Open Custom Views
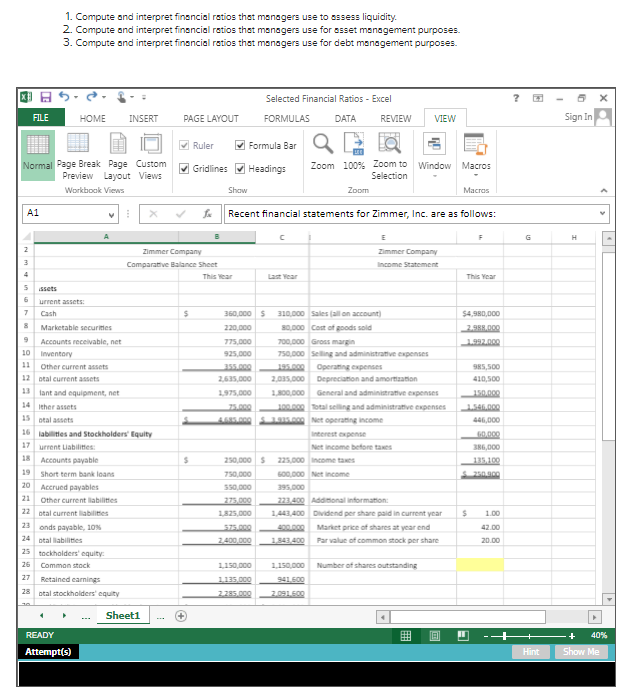The height and width of the screenshot is (698, 631). (x=151, y=156)
